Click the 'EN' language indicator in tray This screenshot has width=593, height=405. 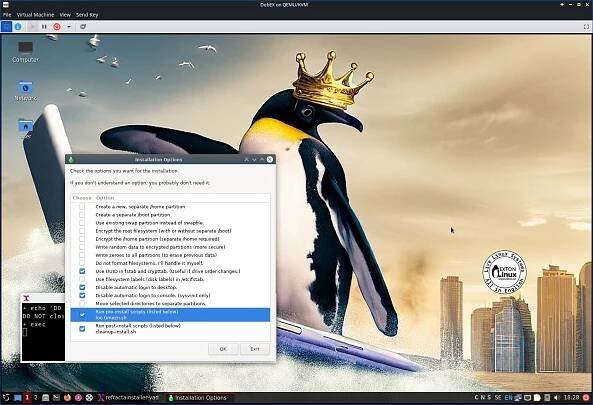click(x=508, y=397)
